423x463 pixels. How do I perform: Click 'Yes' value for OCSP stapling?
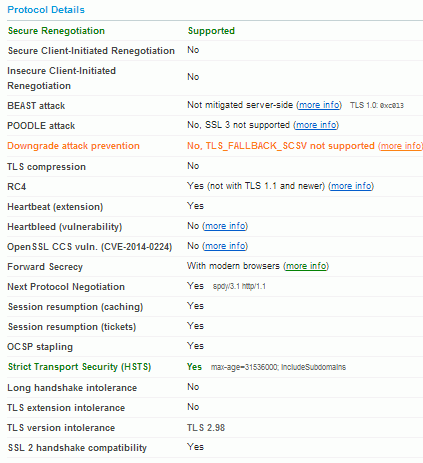pos(195,346)
